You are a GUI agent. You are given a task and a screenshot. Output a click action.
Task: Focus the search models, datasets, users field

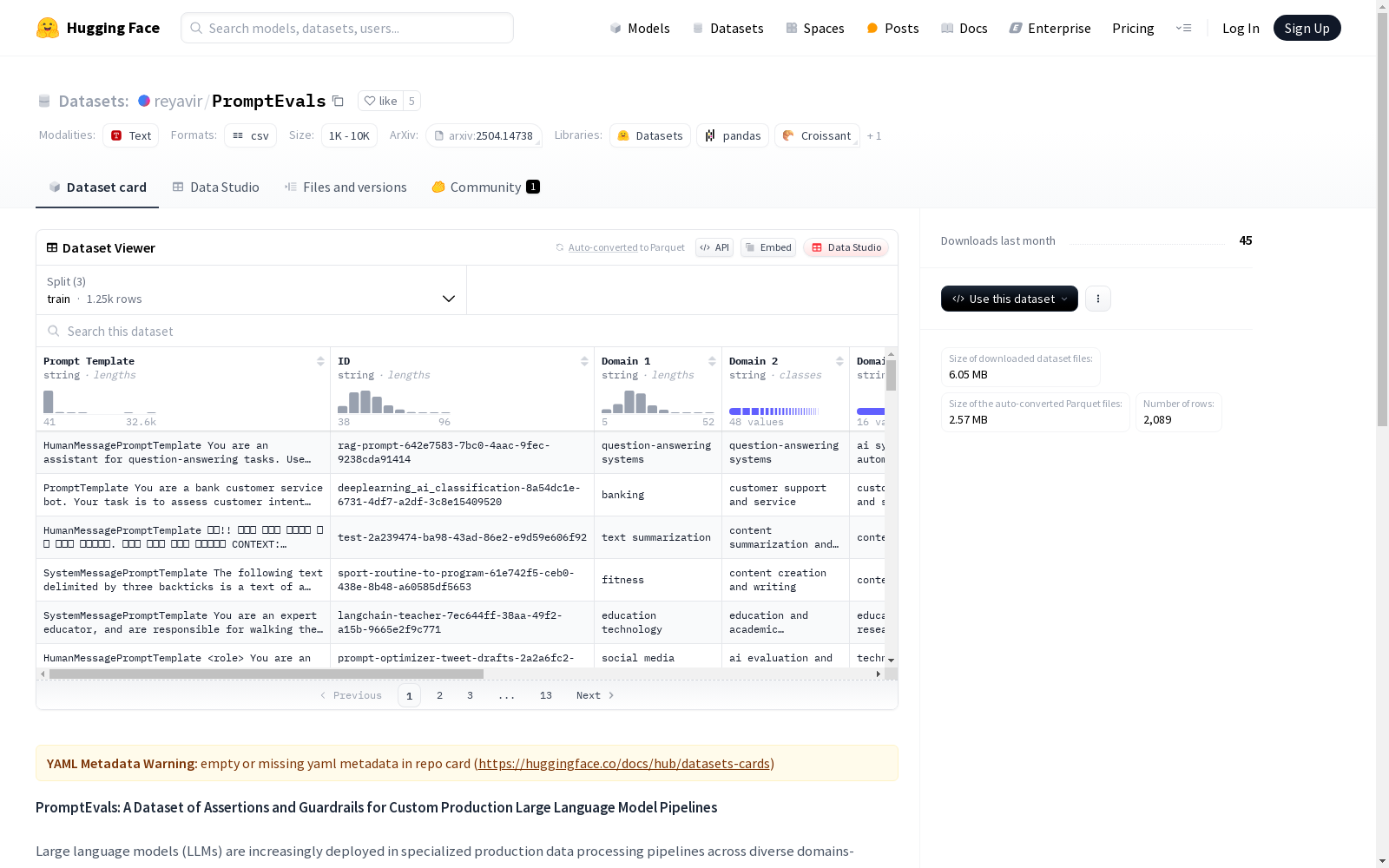coord(347,28)
